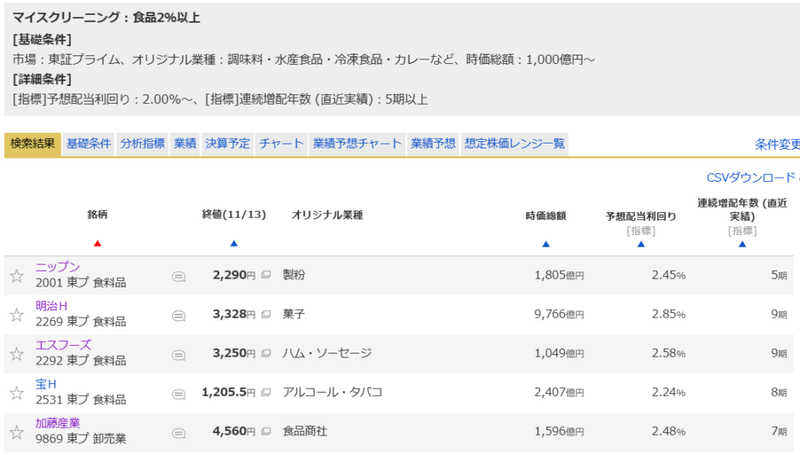This screenshot has height=455, width=800.
Task: Click the 菓子 industry cell
Action: 294,314
